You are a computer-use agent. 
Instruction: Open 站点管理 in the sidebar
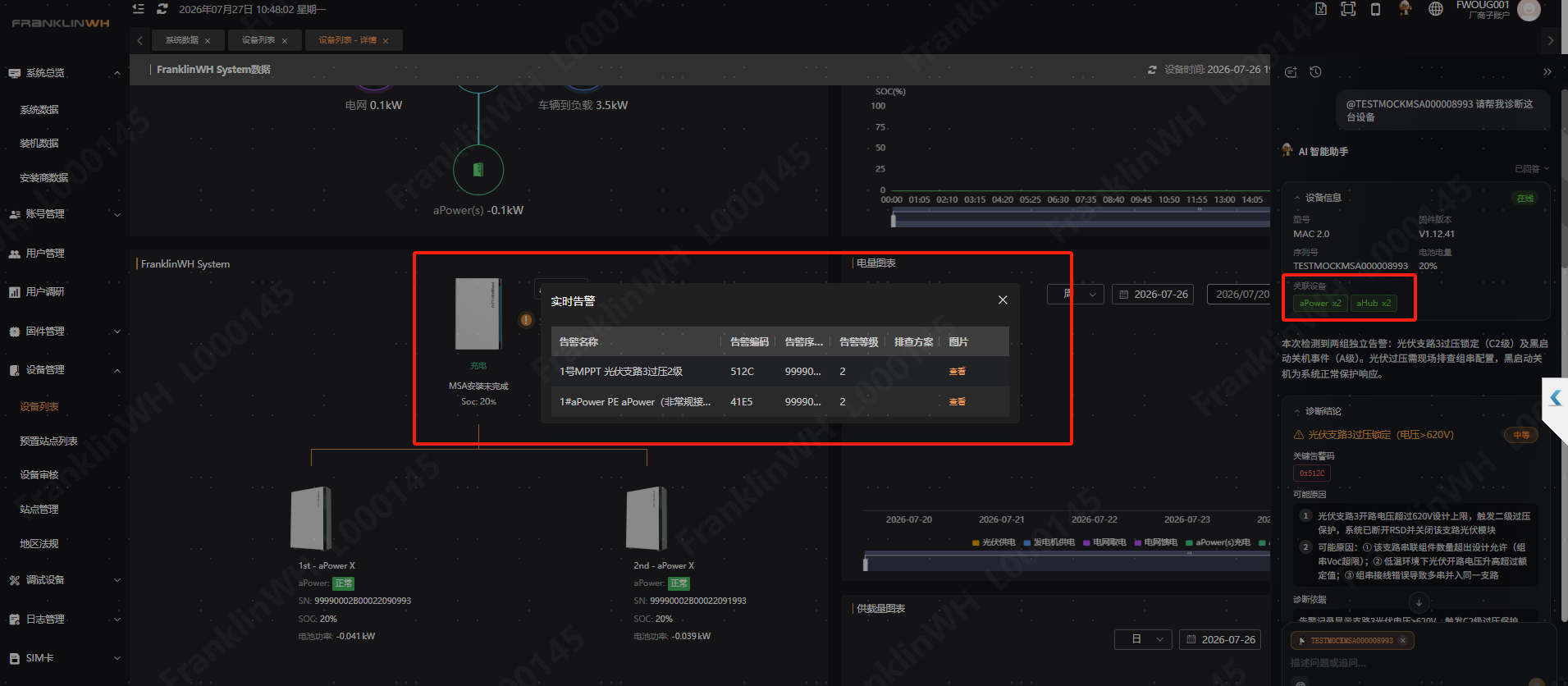coord(39,510)
